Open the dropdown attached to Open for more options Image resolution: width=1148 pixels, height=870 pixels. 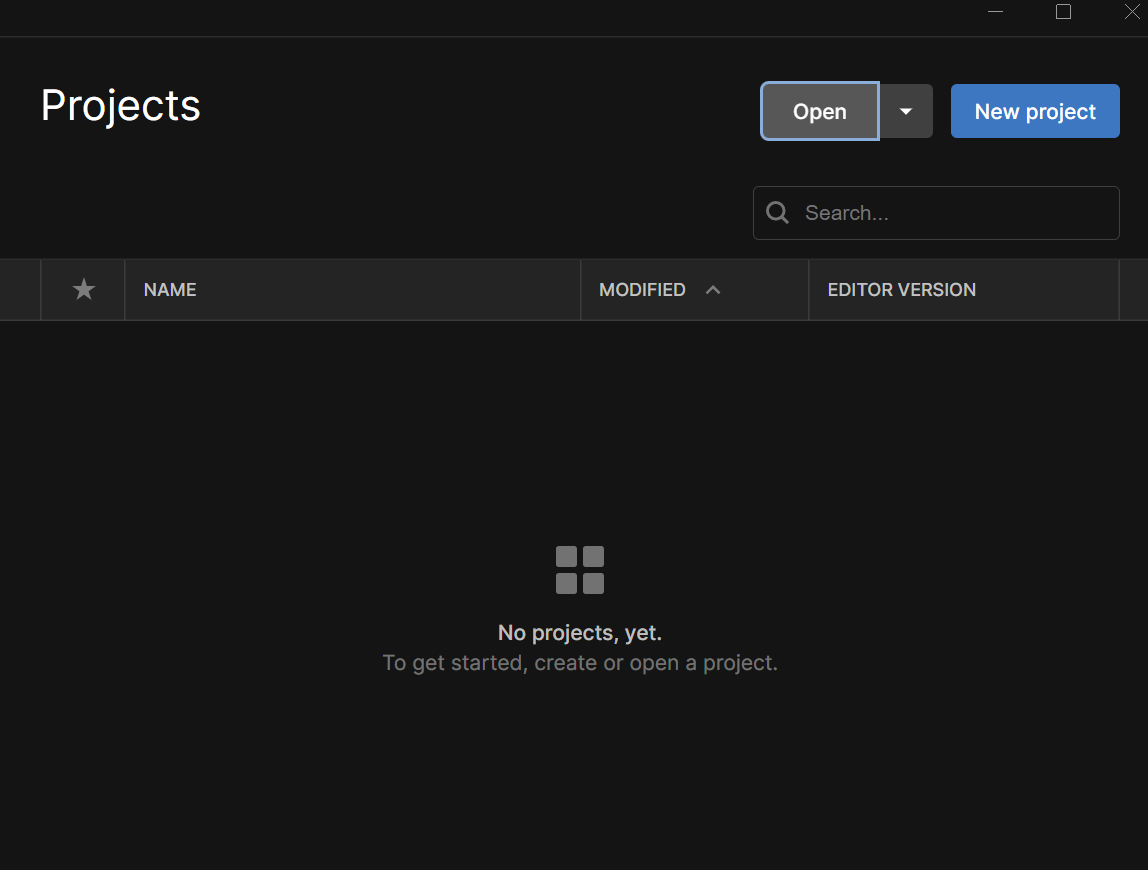tap(906, 111)
